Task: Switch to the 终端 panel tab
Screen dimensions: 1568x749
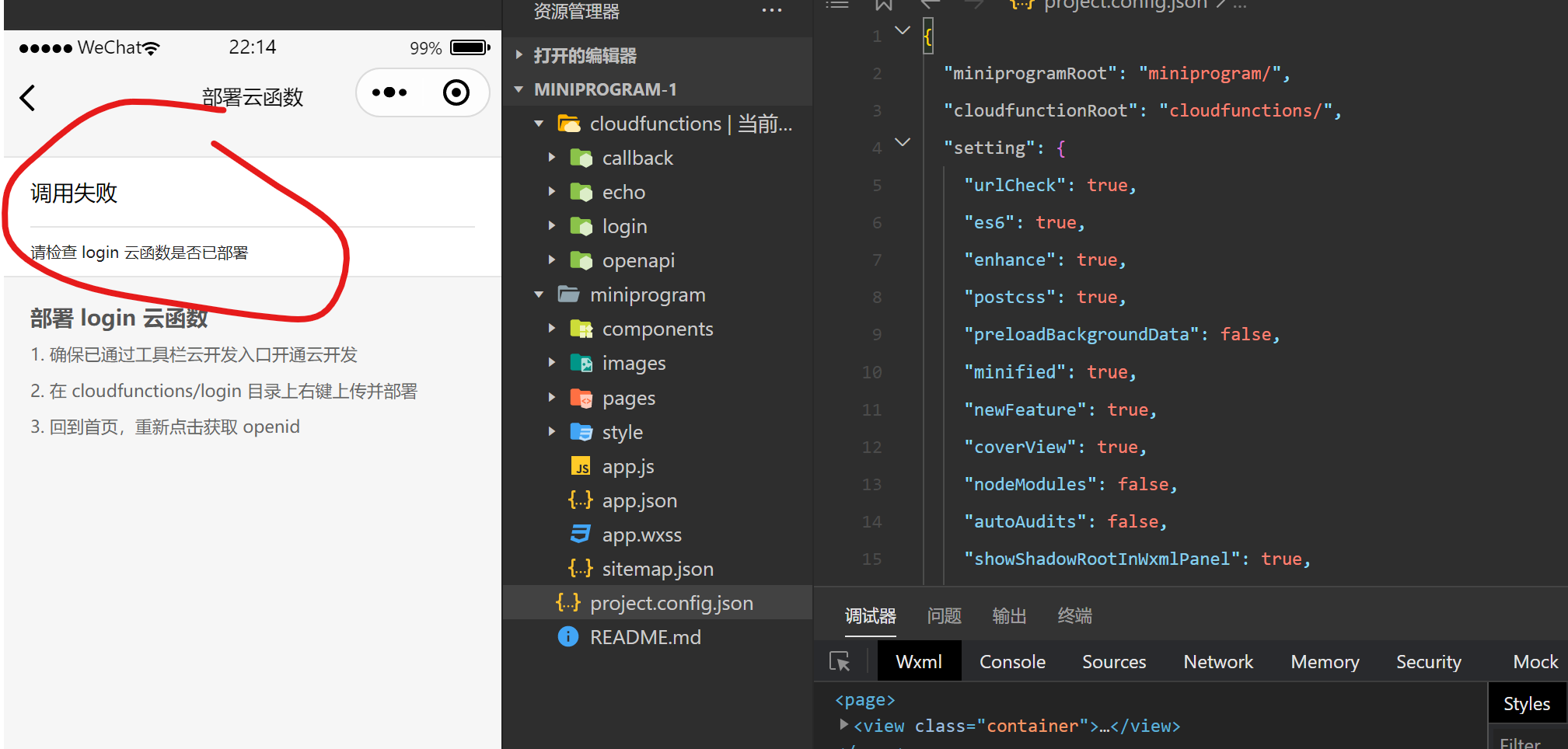Action: (x=1075, y=616)
